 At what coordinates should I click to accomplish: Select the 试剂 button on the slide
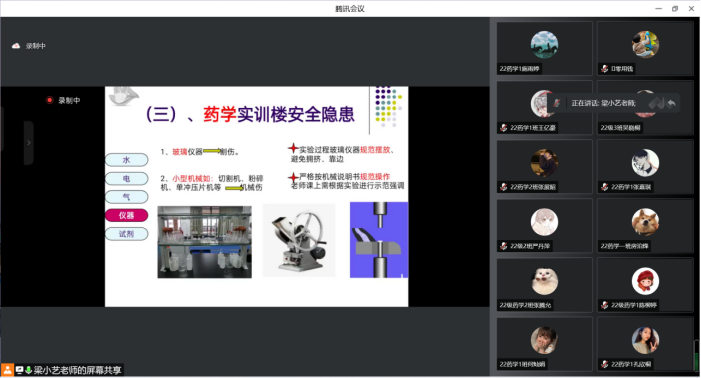pos(127,234)
